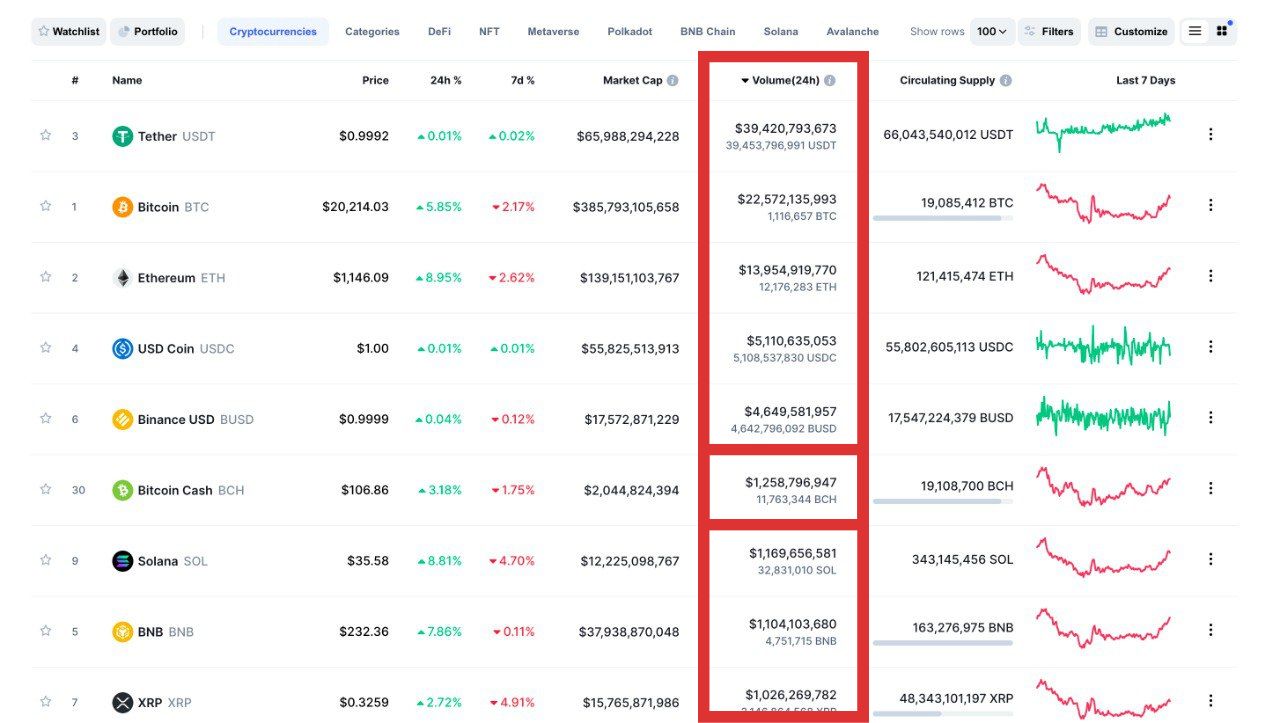Switch to Categories tab
This screenshot has width=1280, height=723.
[372, 31]
